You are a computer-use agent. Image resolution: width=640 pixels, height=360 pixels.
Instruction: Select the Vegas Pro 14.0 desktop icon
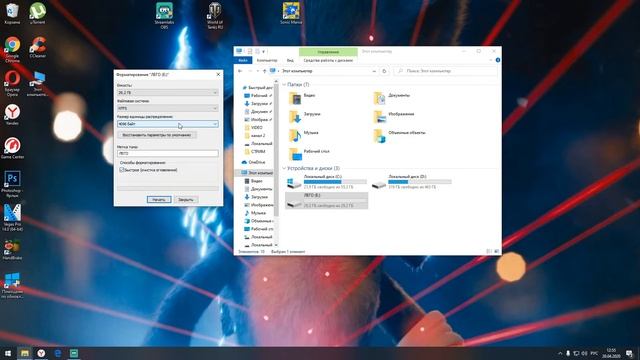12,218
